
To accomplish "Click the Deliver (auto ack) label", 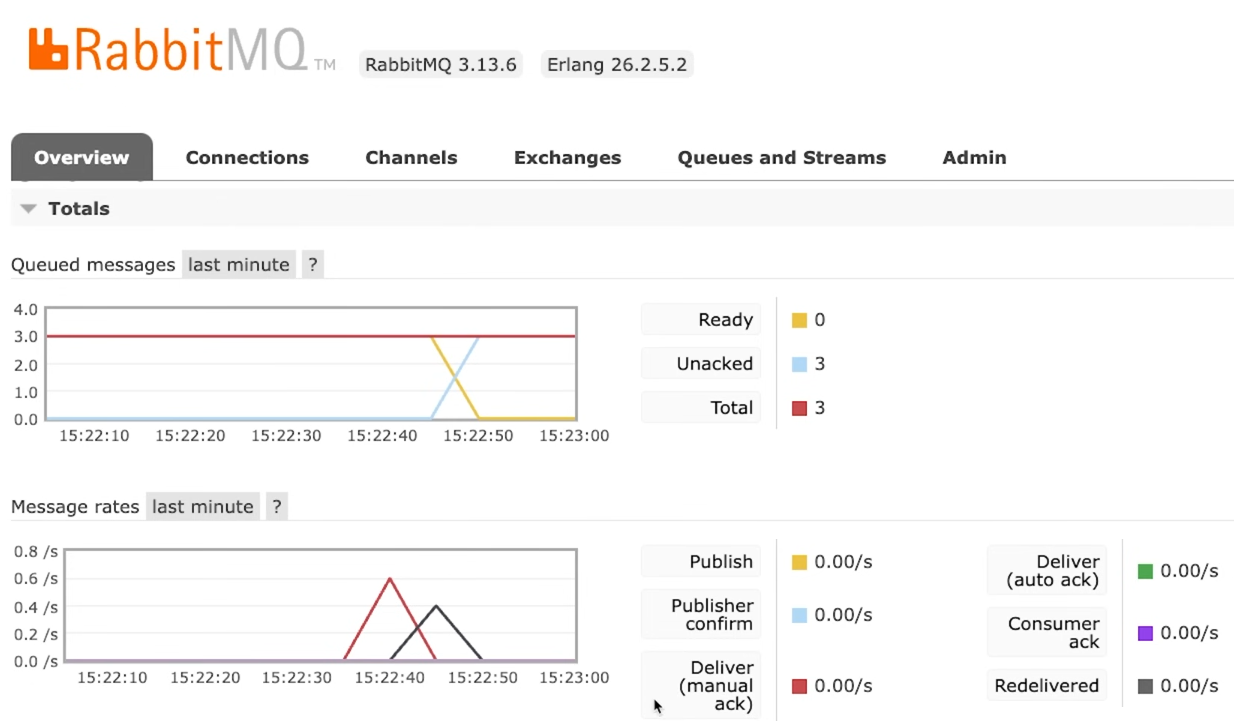I will (x=1047, y=571).
